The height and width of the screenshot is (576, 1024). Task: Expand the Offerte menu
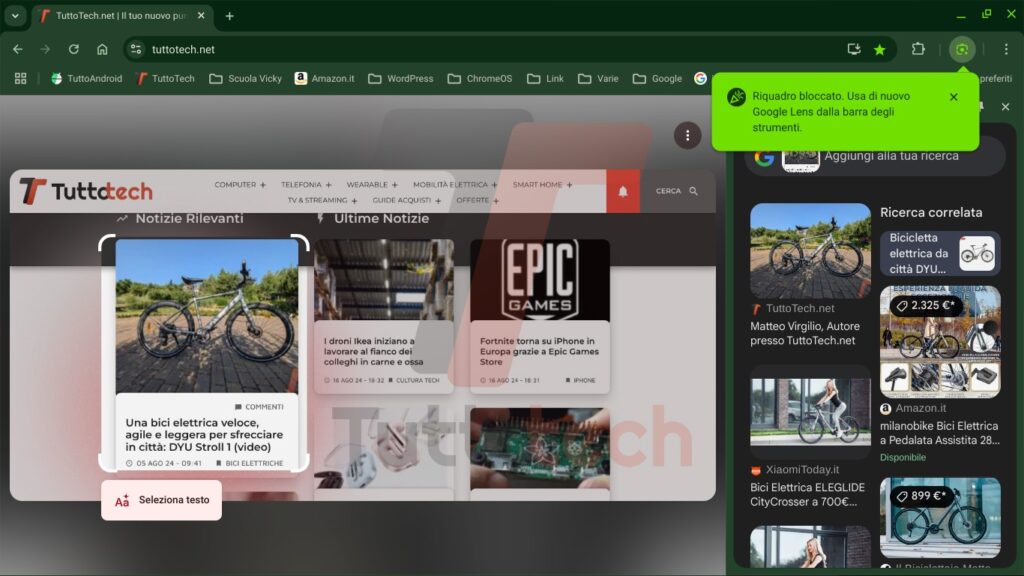point(475,200)
